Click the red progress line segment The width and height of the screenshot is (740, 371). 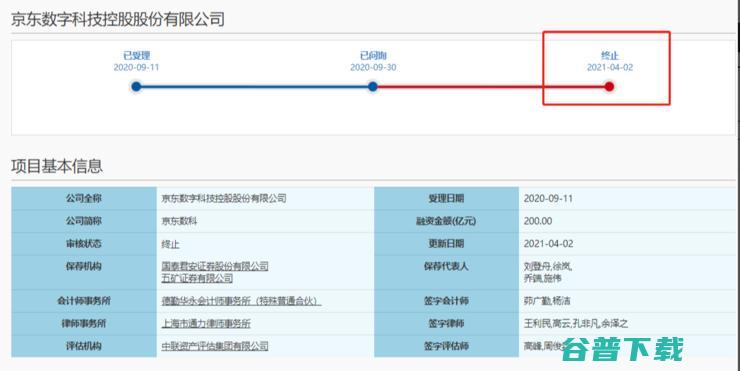491,86
